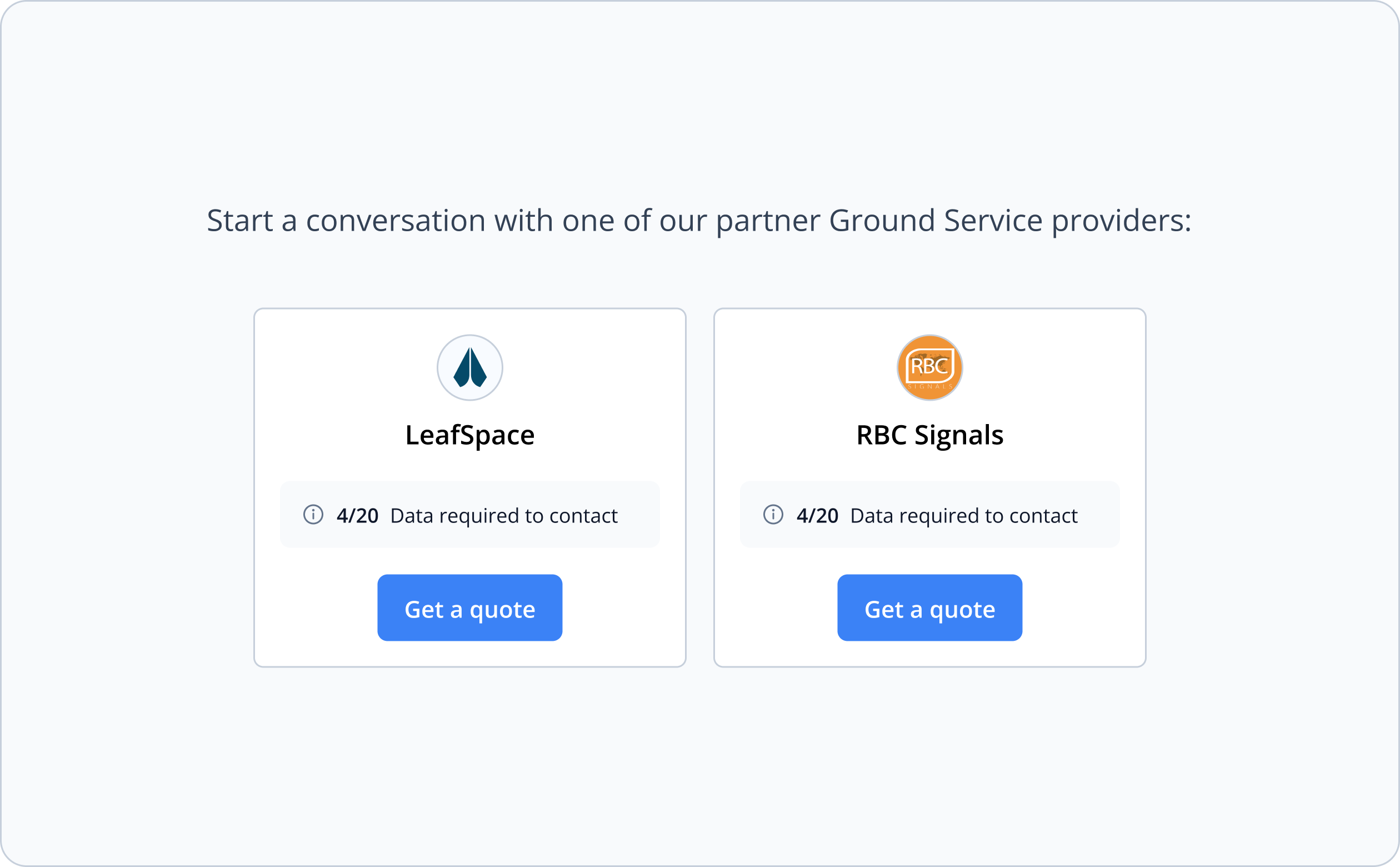Click the LeafSpace logo icon
The width and height of the screenshot is (1400, 867).
pyautogui.click(x=469, y=367)
